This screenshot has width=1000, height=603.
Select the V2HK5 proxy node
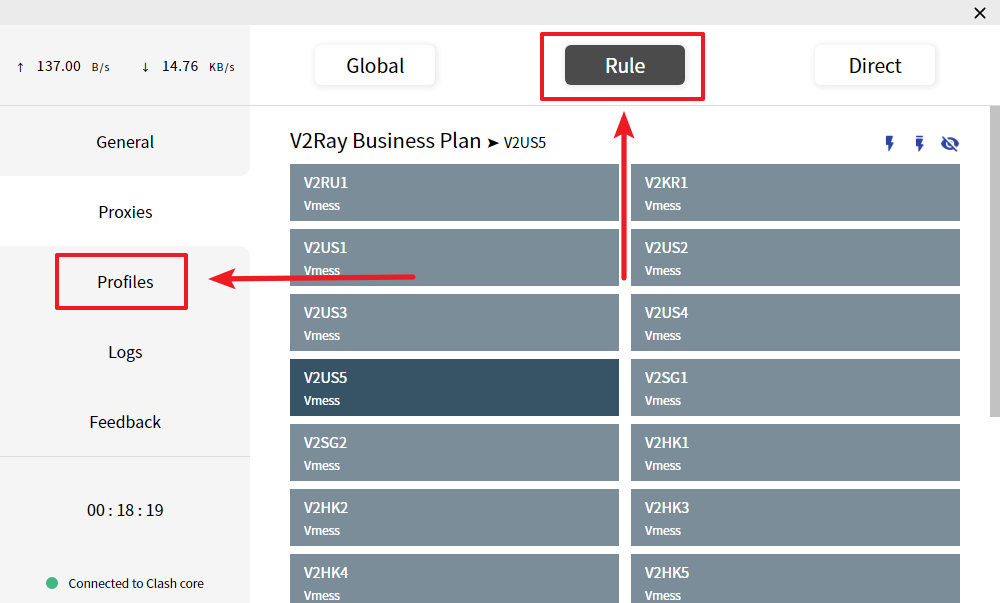[x=795, y=578]
